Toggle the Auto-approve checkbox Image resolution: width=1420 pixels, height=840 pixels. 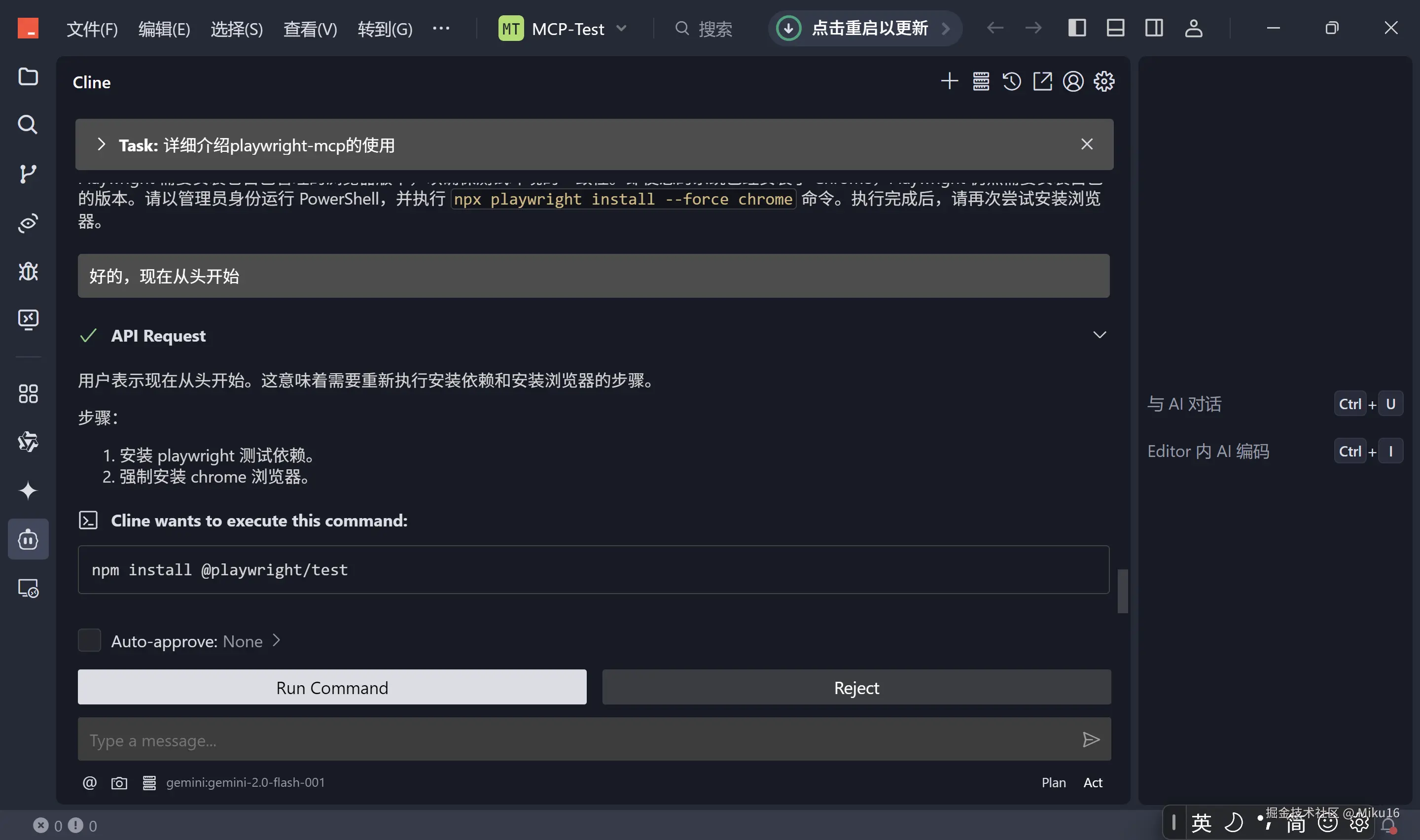pos(89,640)
